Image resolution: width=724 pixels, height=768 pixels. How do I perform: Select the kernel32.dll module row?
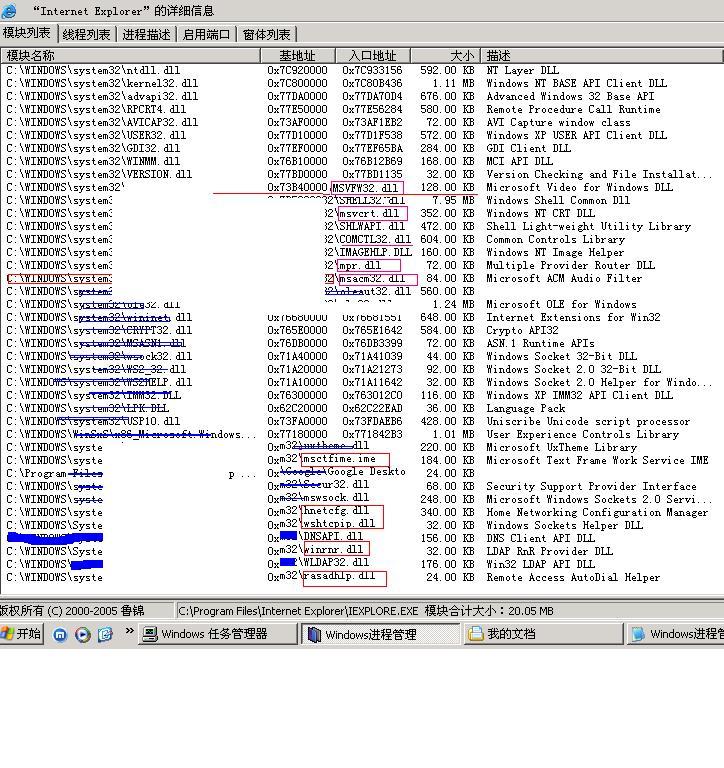click(x=362, y=83)
